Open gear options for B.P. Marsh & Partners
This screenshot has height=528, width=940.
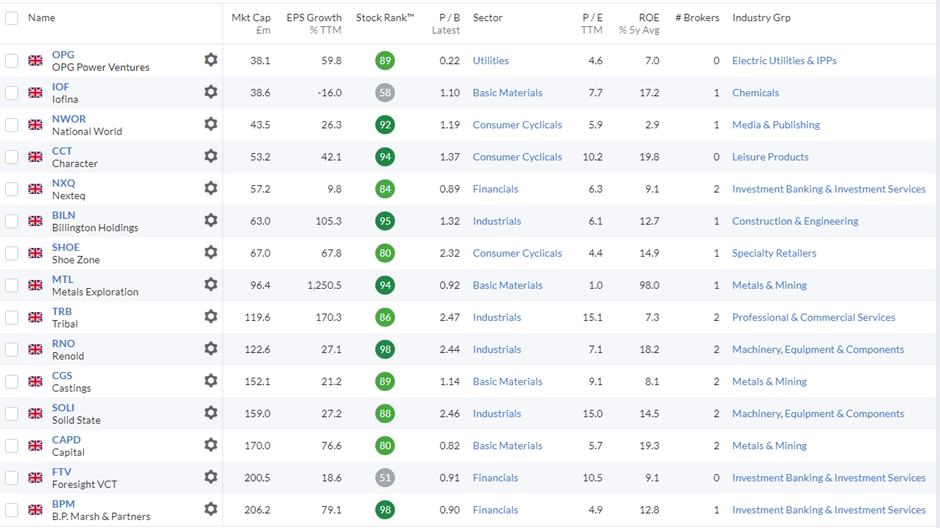[210, 509]
